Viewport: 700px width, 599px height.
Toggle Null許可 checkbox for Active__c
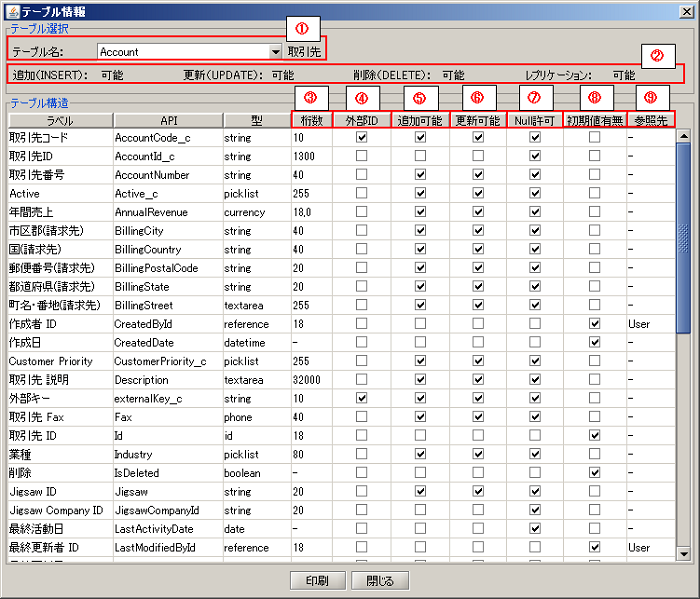pos(535,193)
